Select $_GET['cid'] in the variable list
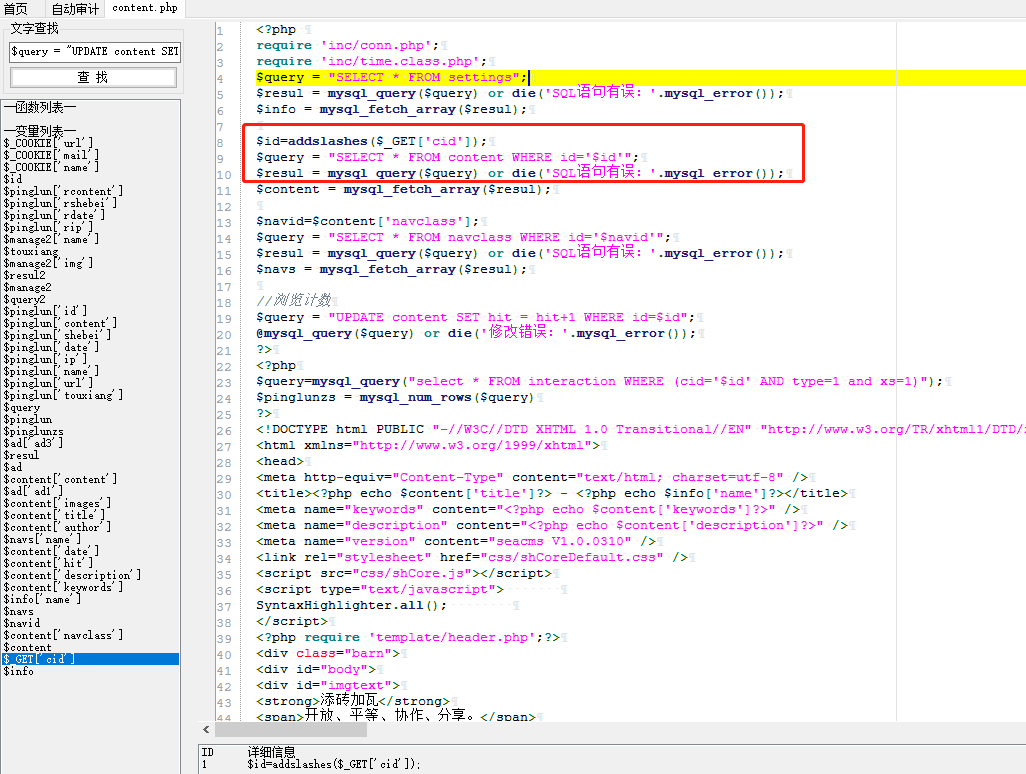The width and height of the screenshot is (1026, 774). click(90, 659)
